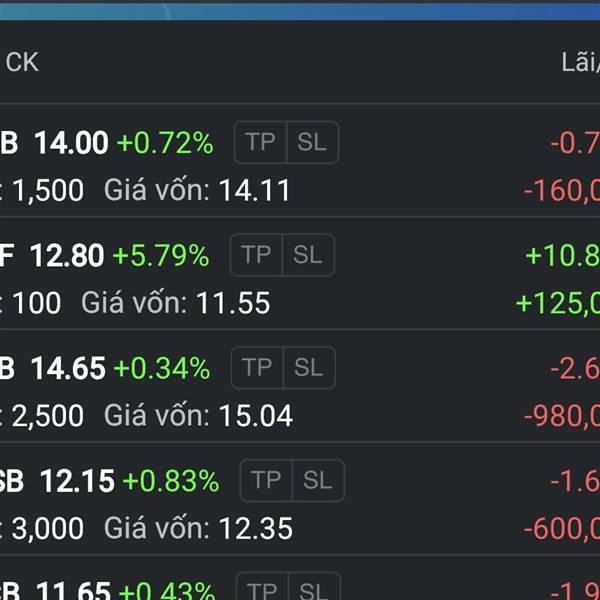
Task: Click the +125,0 profit amount
Action: 557,303
